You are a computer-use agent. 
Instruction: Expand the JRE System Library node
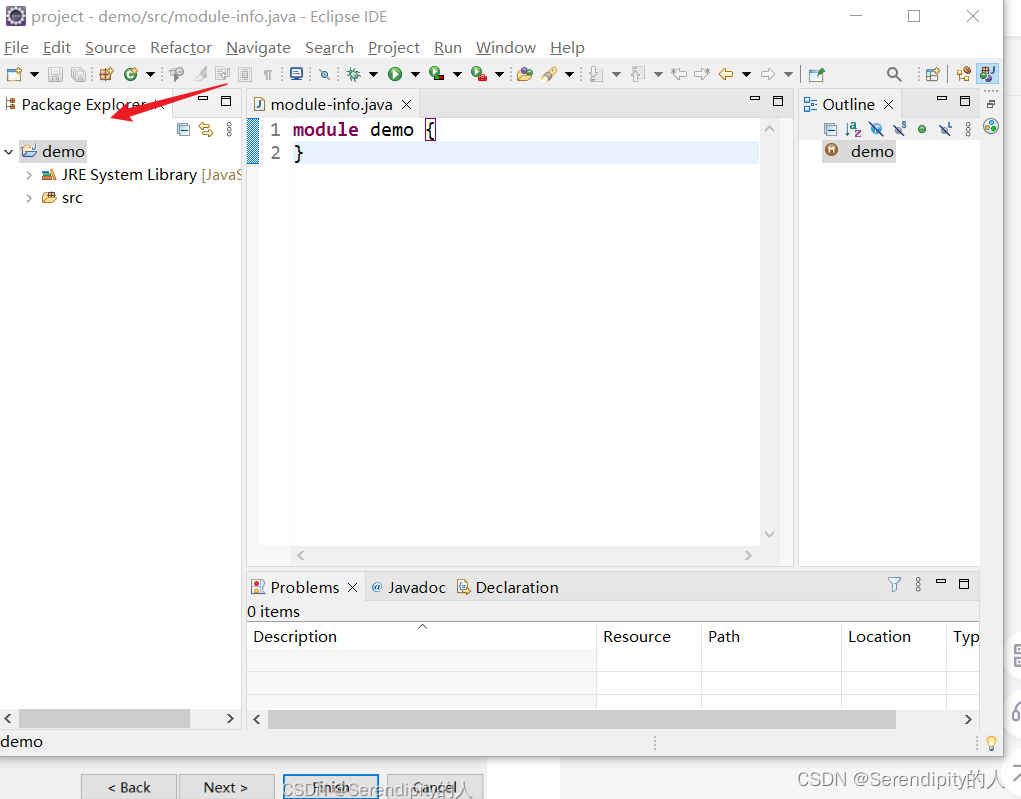(29, 175)
